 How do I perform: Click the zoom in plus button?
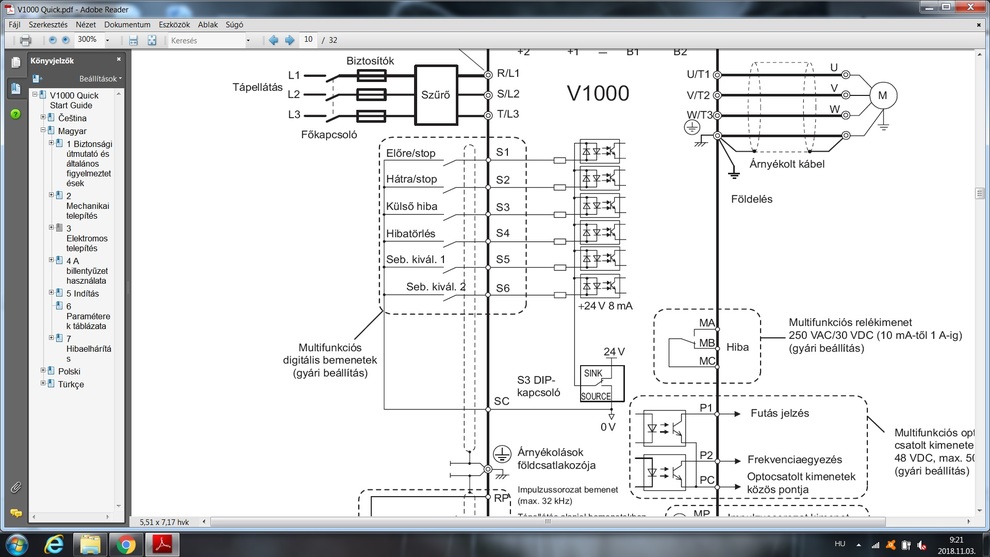(x=66, y=40)
